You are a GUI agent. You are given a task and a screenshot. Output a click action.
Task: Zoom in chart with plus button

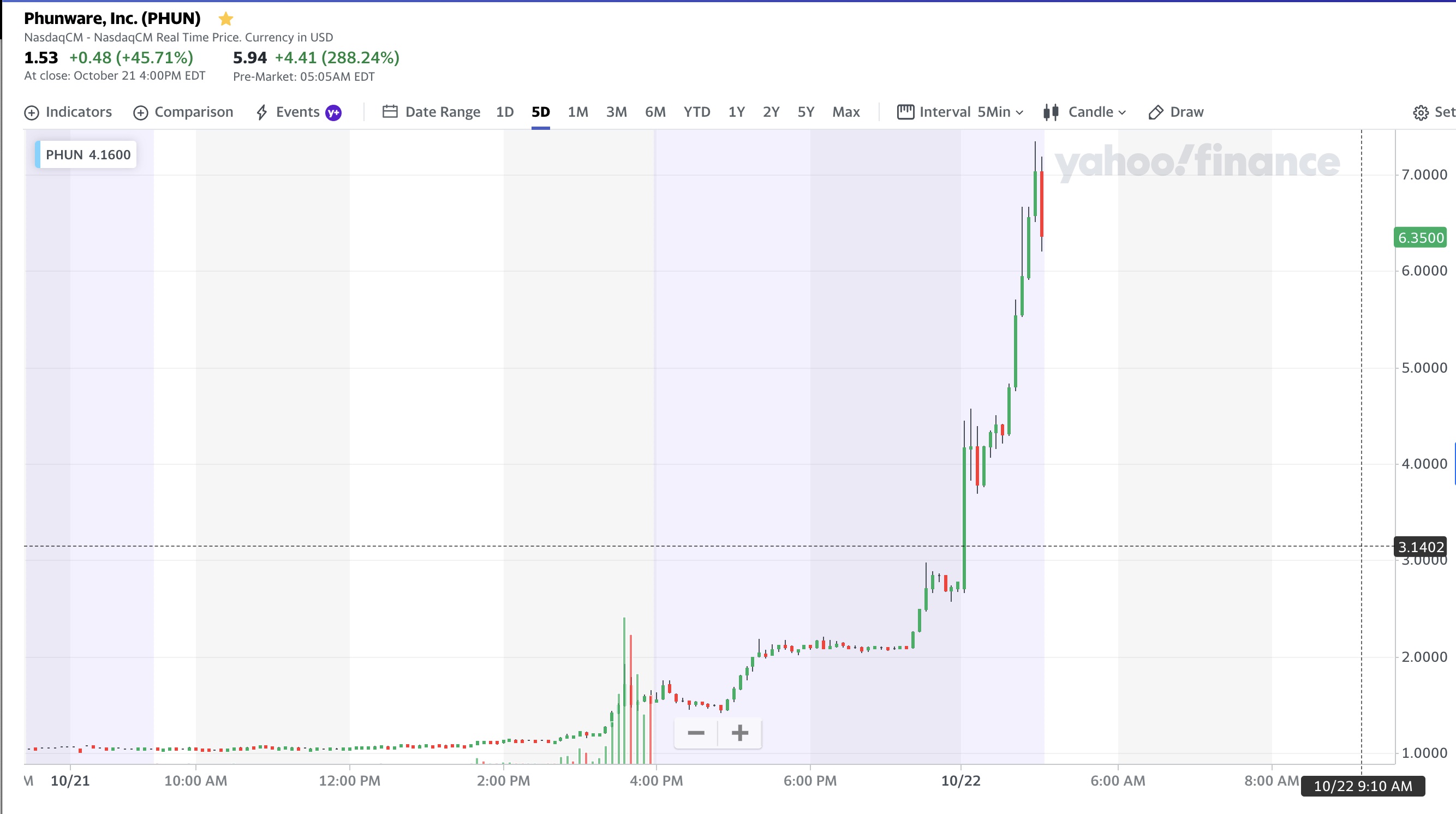tap(740, 733)
